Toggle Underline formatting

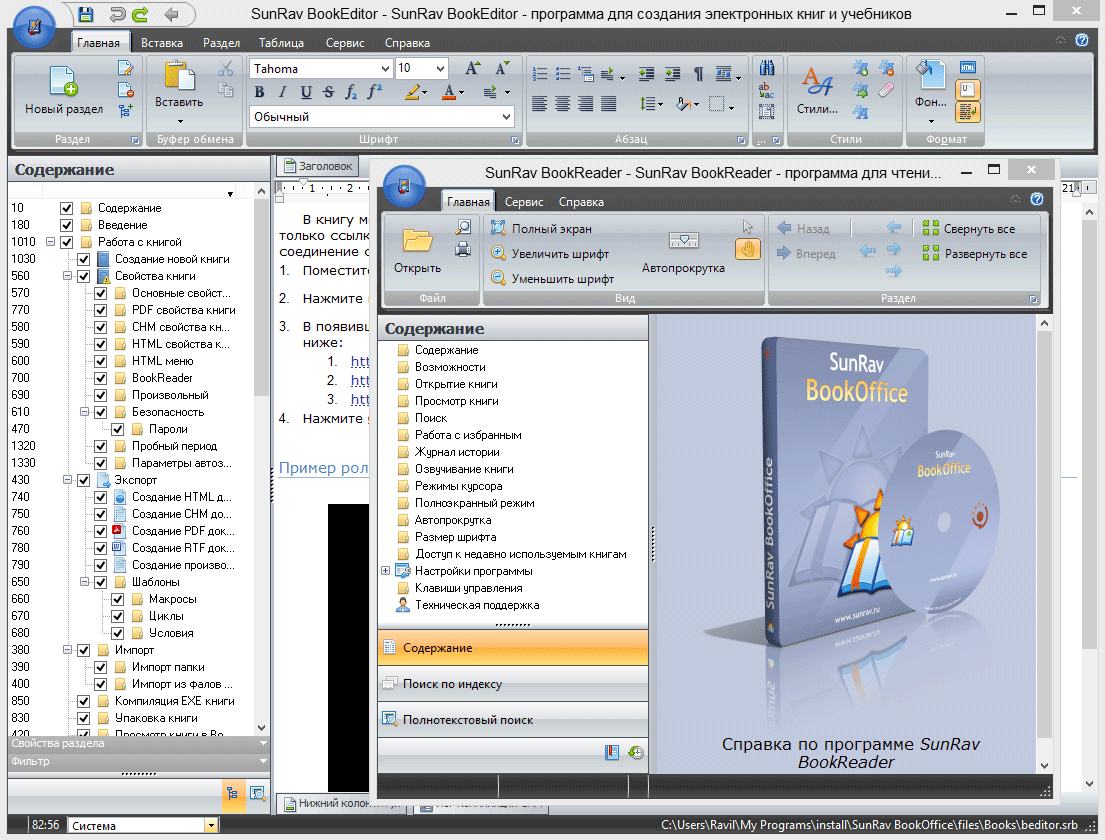coord(306,92)
